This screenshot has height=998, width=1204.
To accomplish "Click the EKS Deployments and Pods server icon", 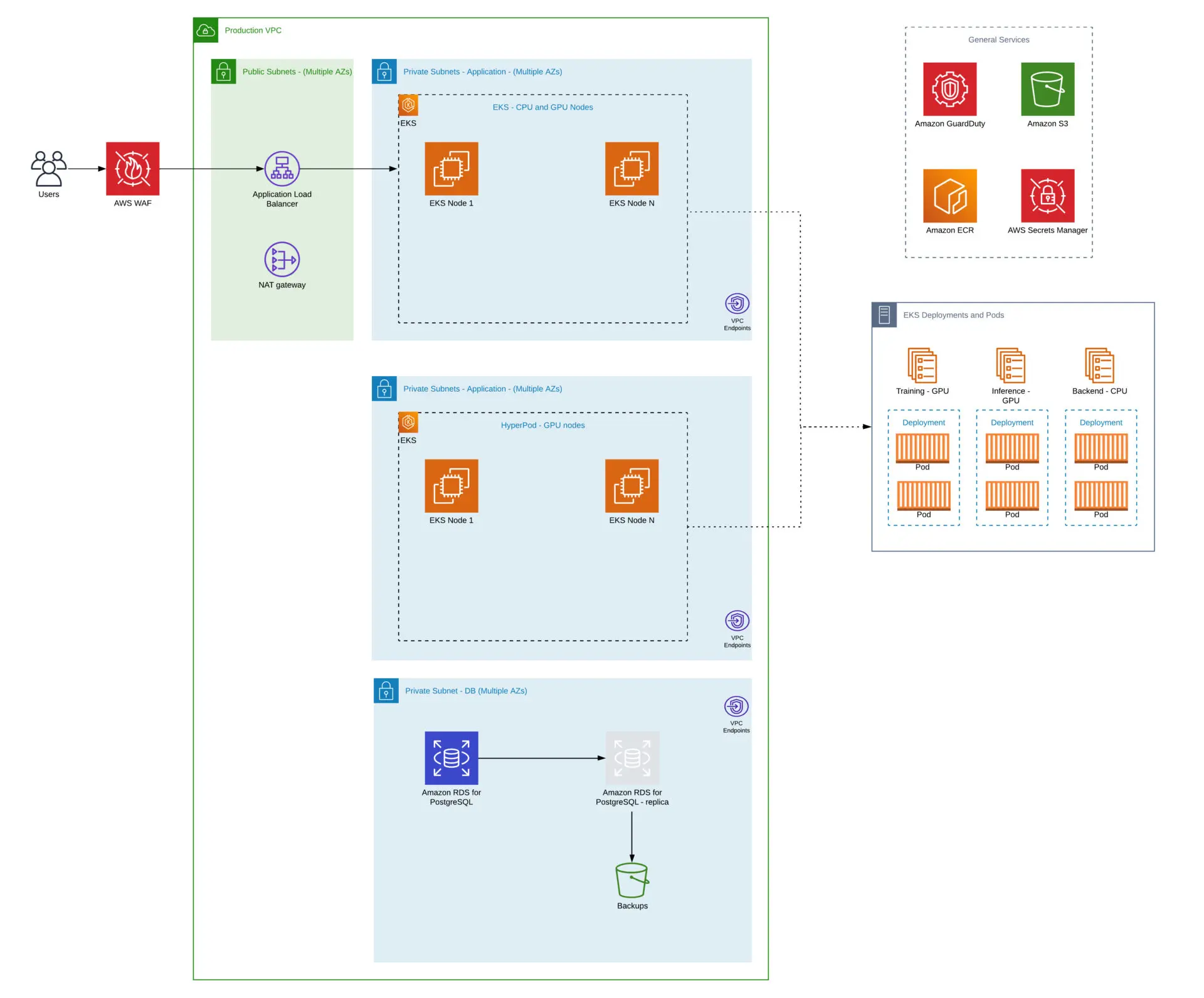I will tap(884, 315).
